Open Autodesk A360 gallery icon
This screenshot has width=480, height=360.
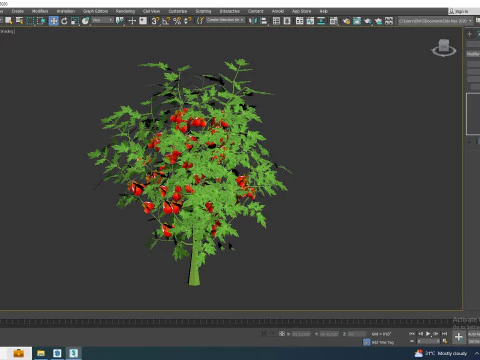(x=389, y=21)
